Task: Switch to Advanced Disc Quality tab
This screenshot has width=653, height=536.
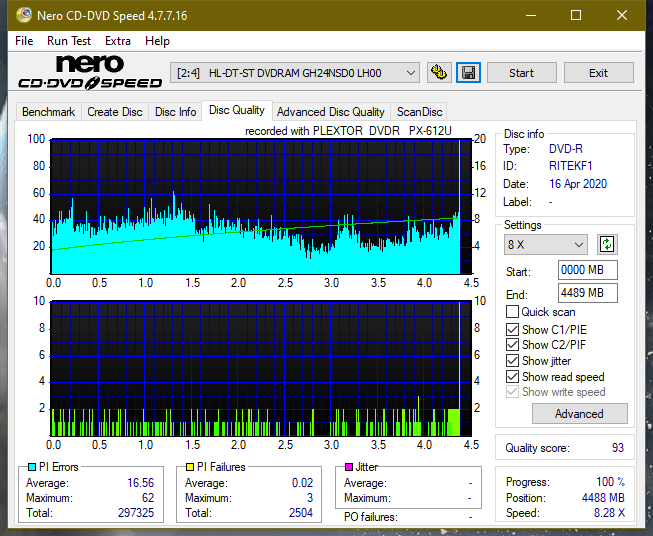Action: [331, 112]
